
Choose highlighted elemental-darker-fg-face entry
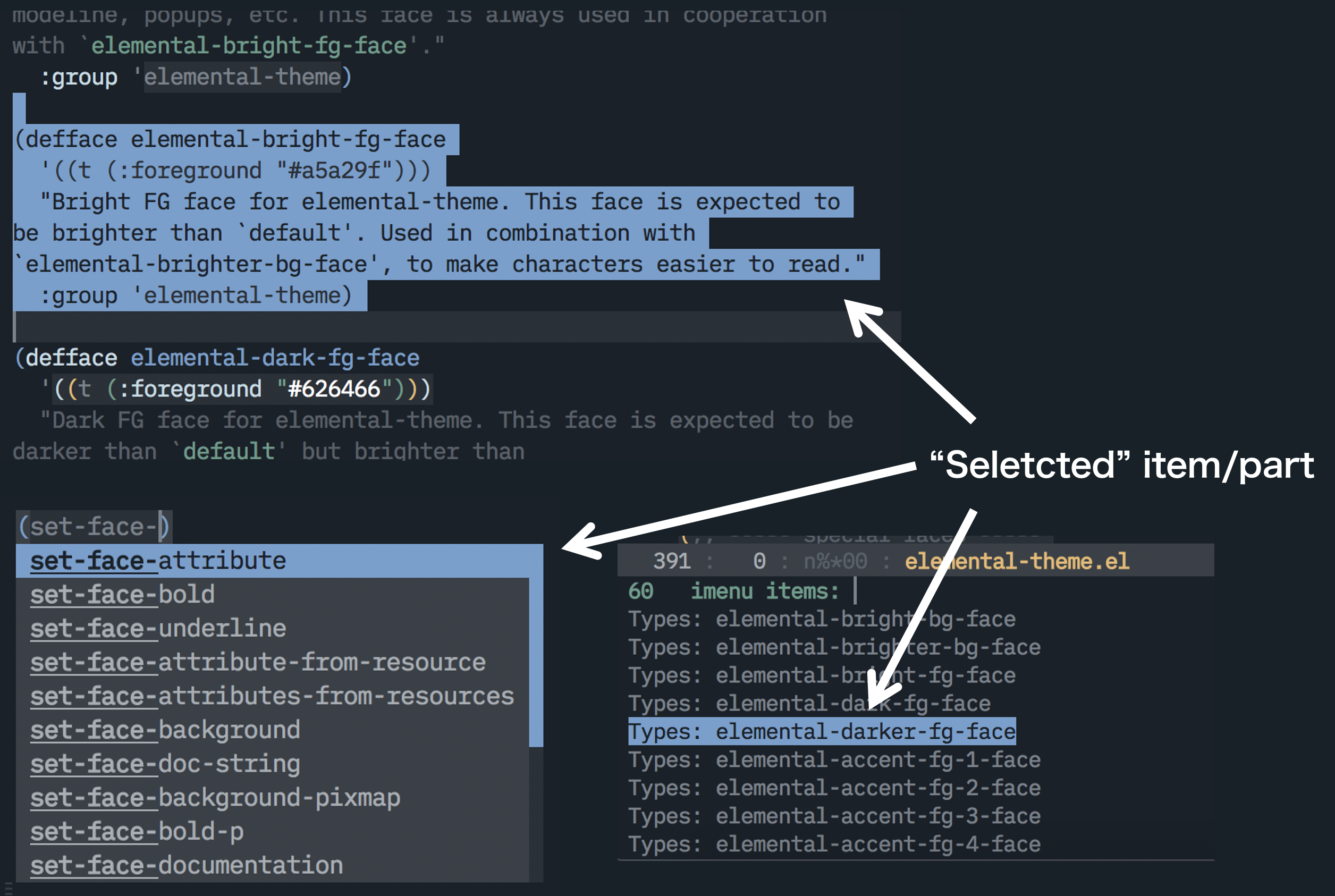pyautogui.click(x=822, y=731)
